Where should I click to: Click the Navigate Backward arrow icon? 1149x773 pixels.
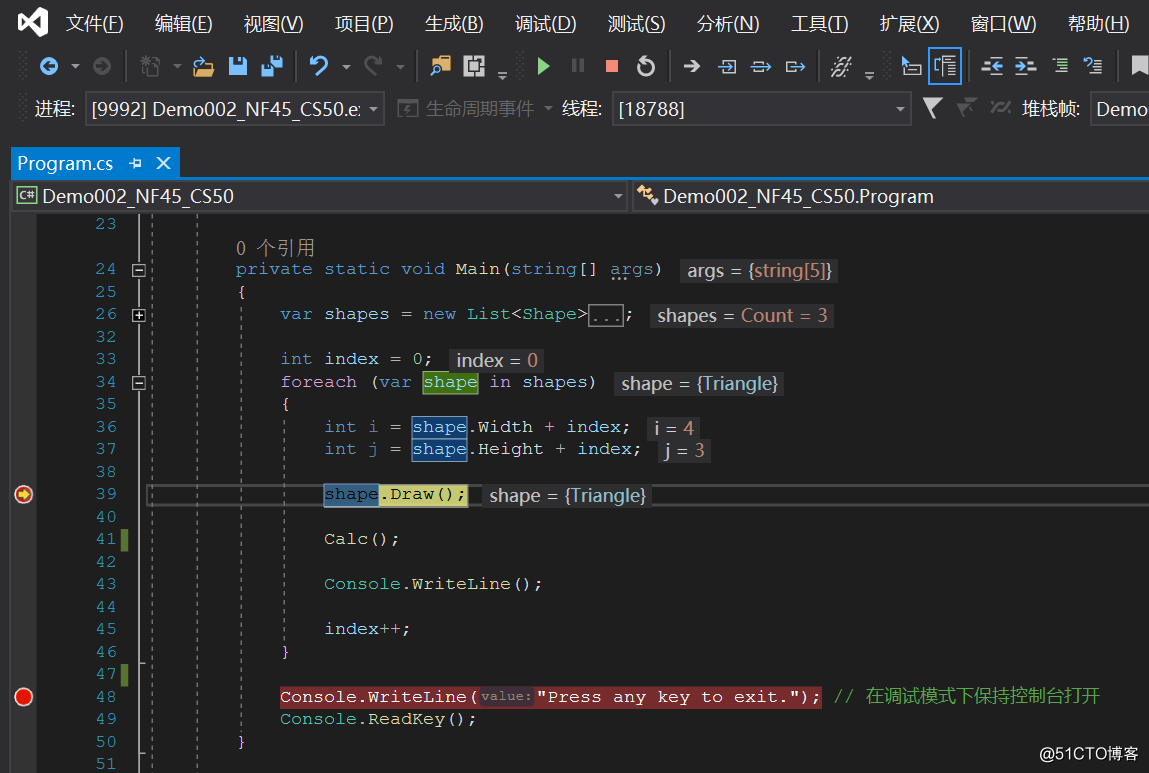tap(48, 67)
